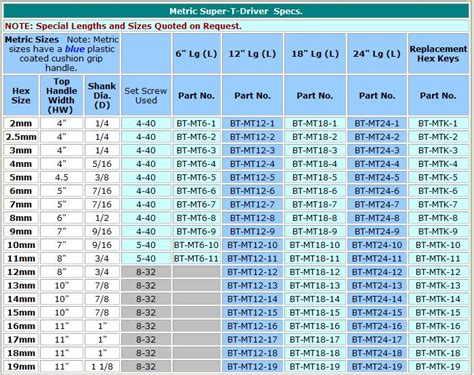Click part number BT-MT6-8

[196, 218]
